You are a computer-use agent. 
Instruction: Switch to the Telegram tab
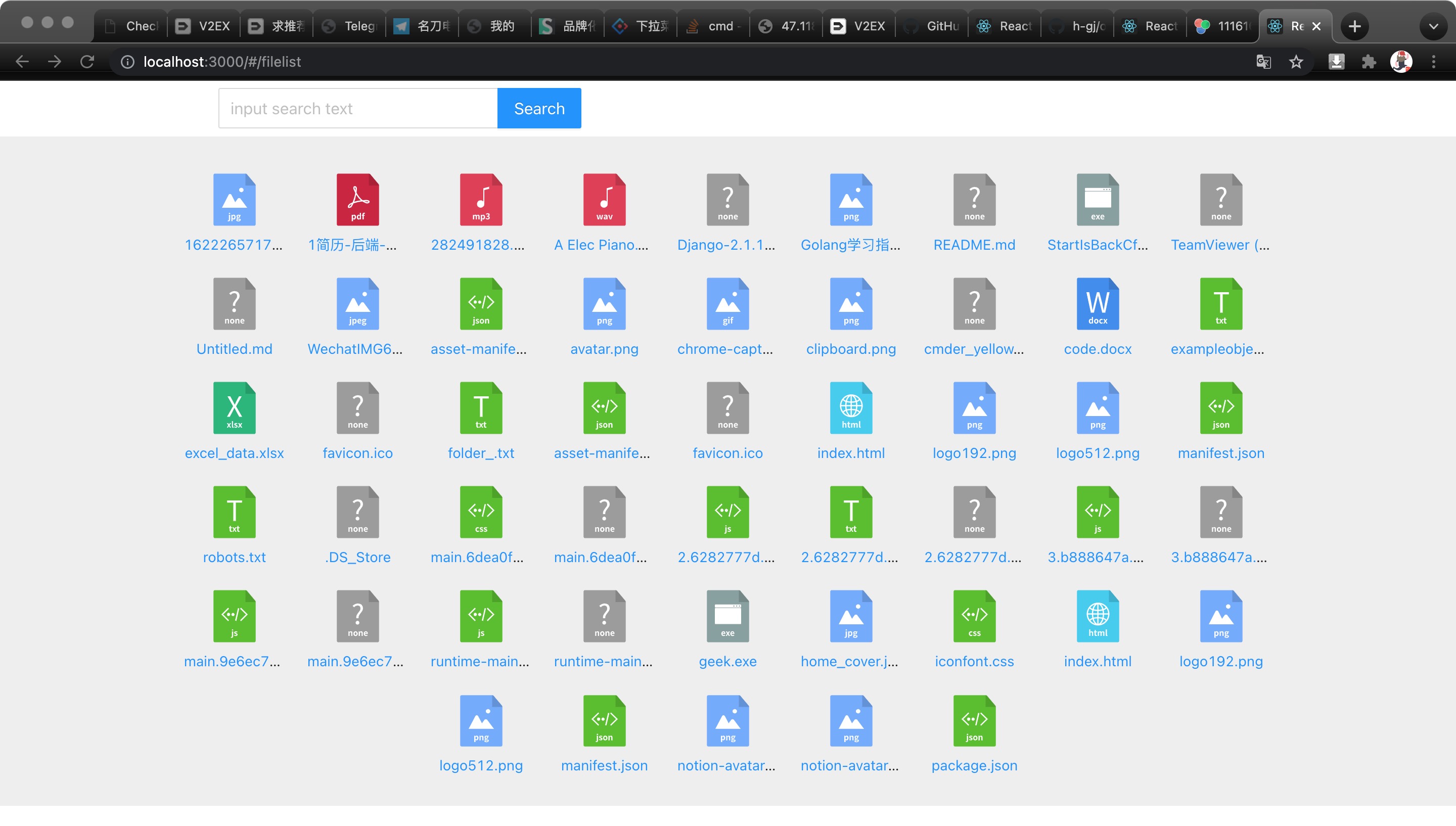(349, 26)
